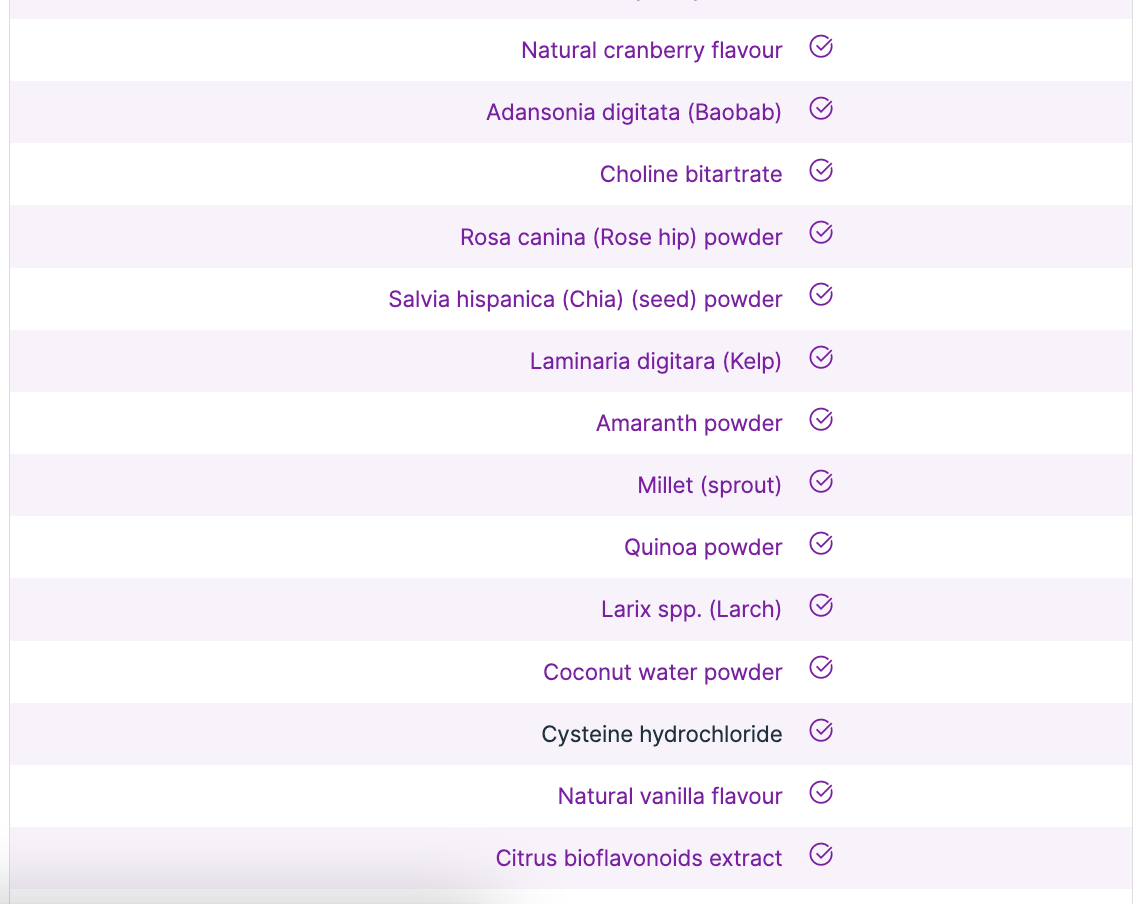Click the Quinoa powder ingredient link
Image resolution: width=1148 pixels, height=904 pixels.
pyautogui.click(x=702, y=547)
